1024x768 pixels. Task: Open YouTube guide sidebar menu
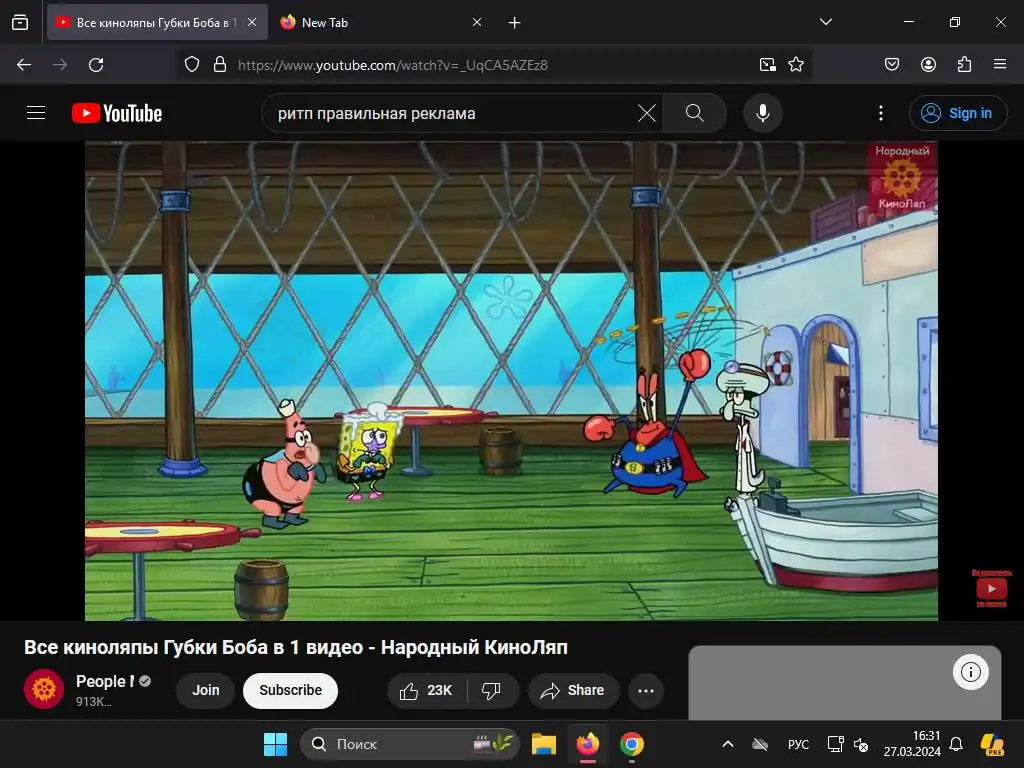click(x=36, y=113)
